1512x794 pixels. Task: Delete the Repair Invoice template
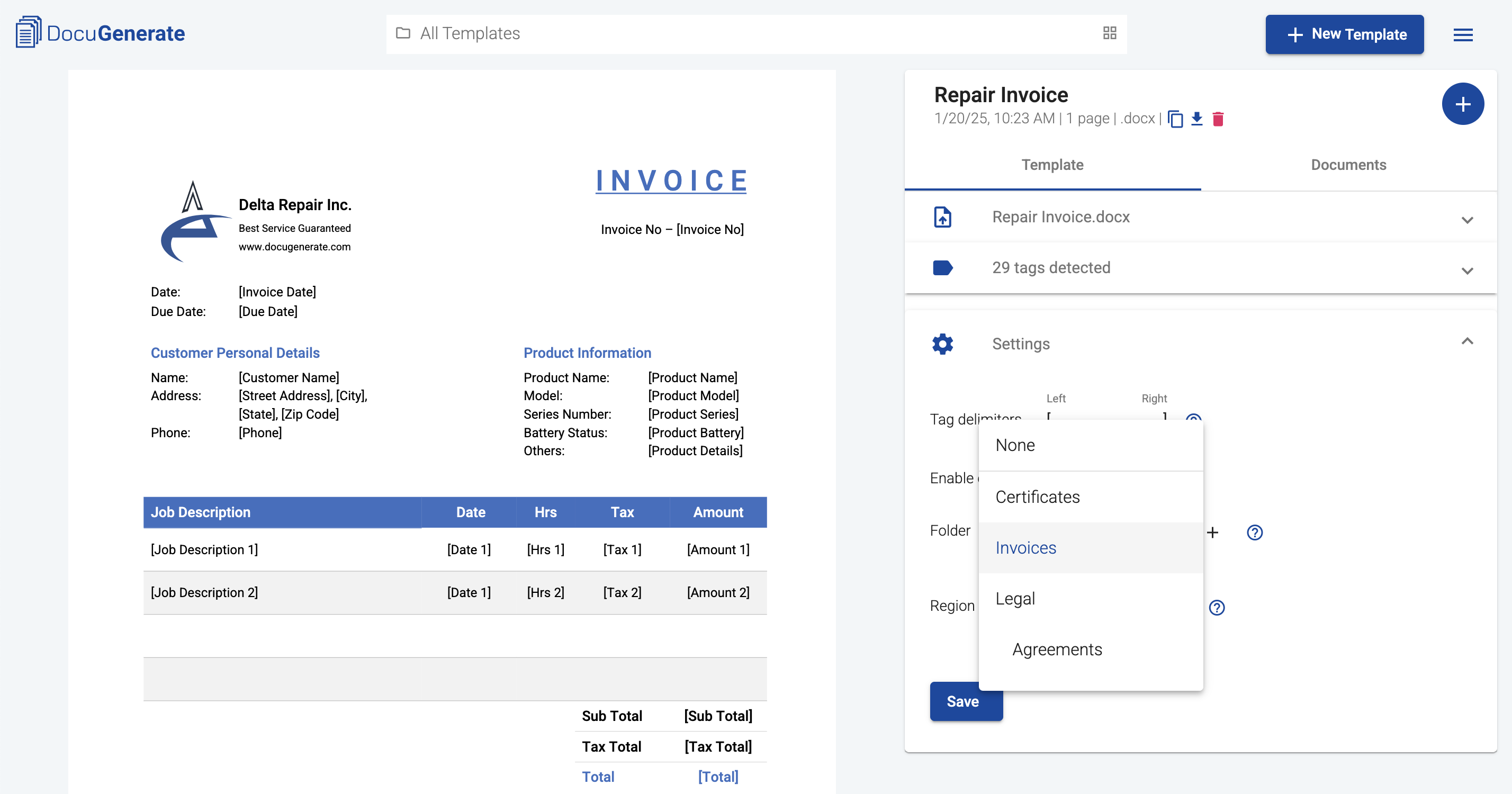point(1218,119)
